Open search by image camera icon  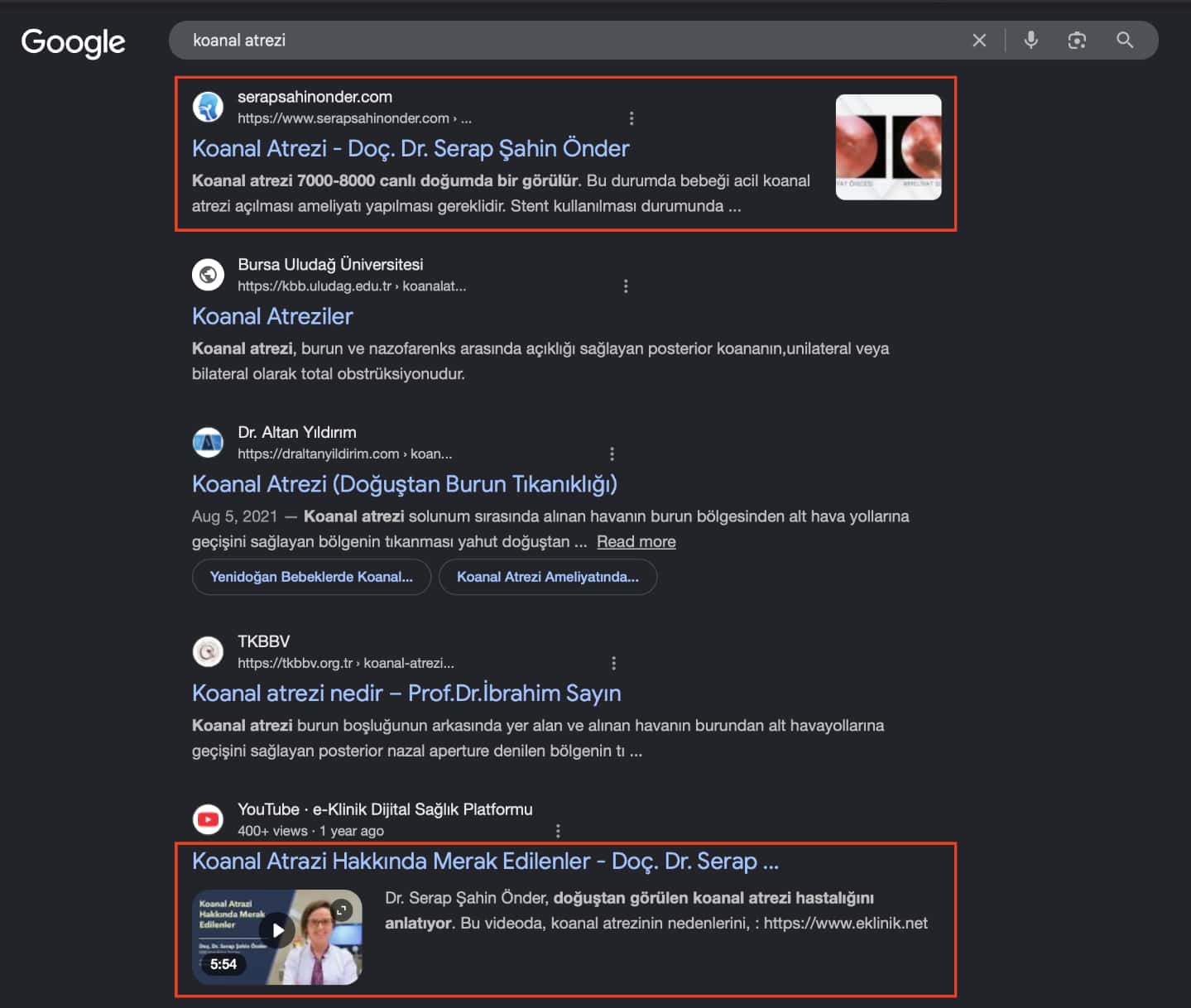coord(1077,40)
